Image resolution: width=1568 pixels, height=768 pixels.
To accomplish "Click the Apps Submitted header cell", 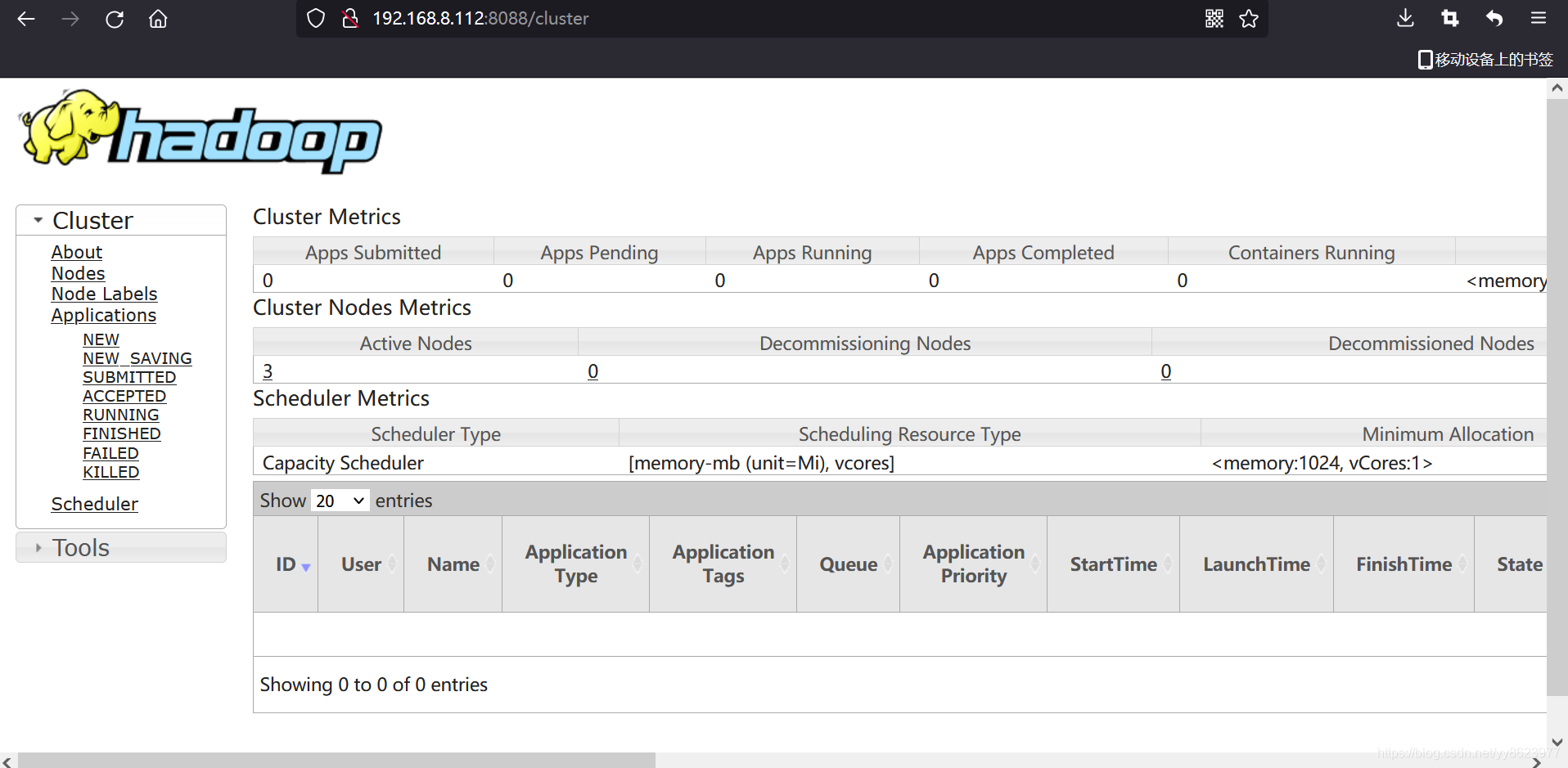I will (373, 253).
